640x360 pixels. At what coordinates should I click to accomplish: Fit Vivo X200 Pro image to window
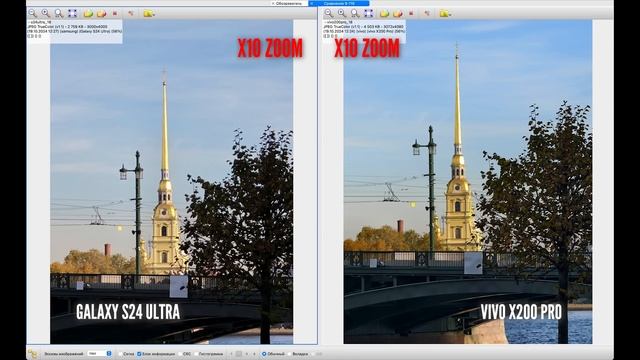[x=369, y=13]
